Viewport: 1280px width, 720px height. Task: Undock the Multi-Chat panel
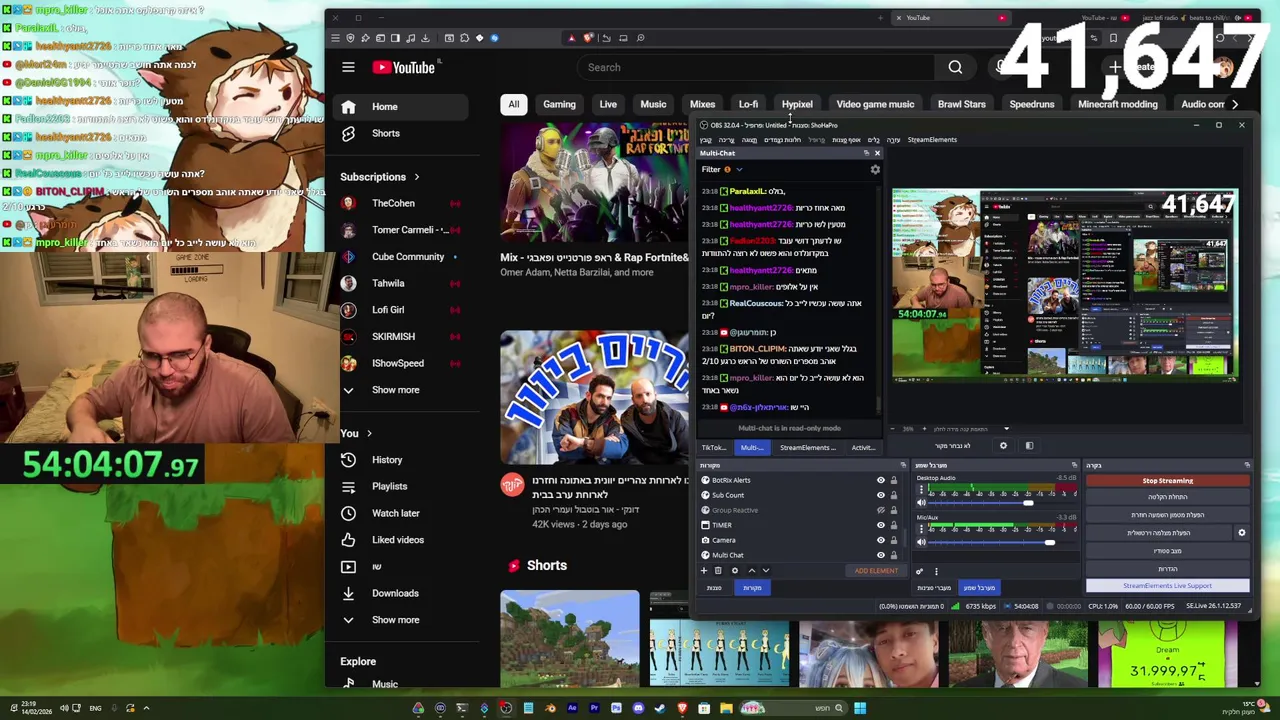click(866, 153)
